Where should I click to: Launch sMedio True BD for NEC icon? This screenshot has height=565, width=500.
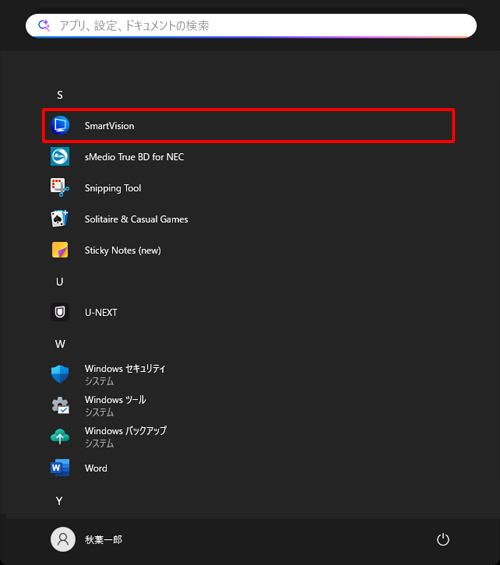(60, 157)
